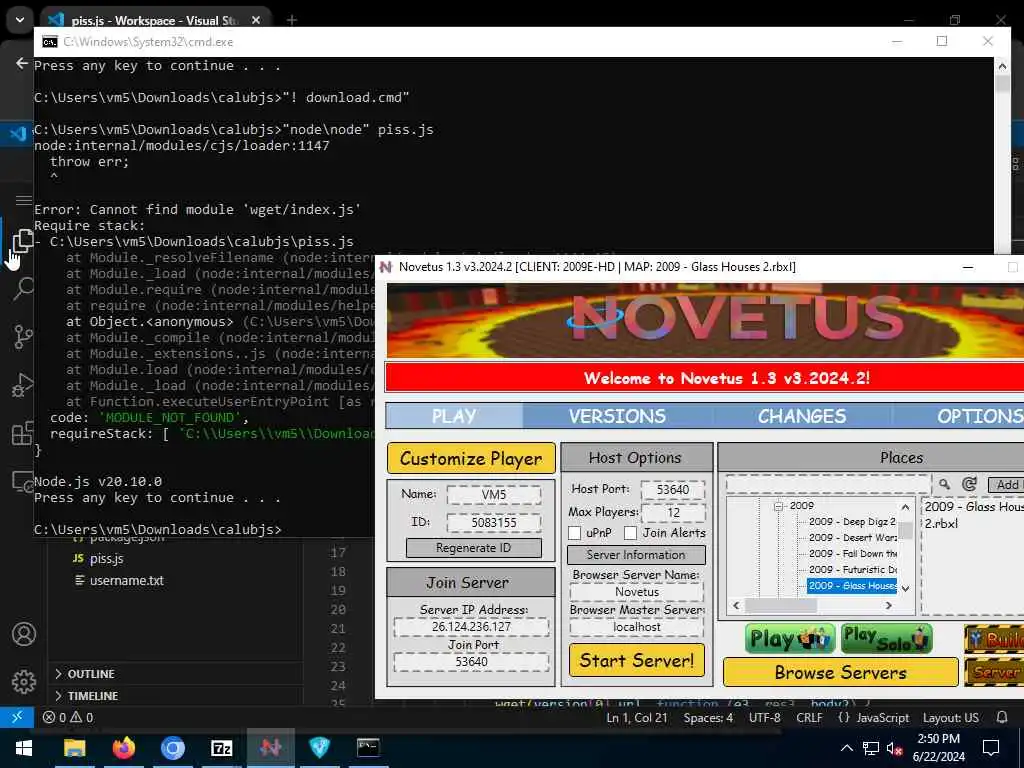
Task: Click the Browser Server Name field
Action: tap(637, 592)
